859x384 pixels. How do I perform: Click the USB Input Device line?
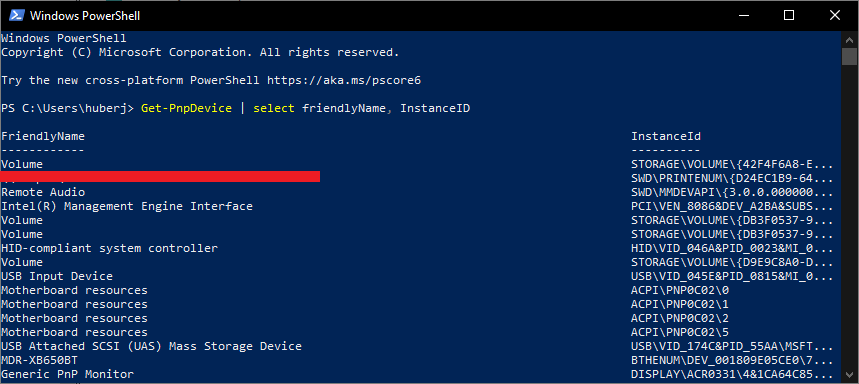point(57,276)
